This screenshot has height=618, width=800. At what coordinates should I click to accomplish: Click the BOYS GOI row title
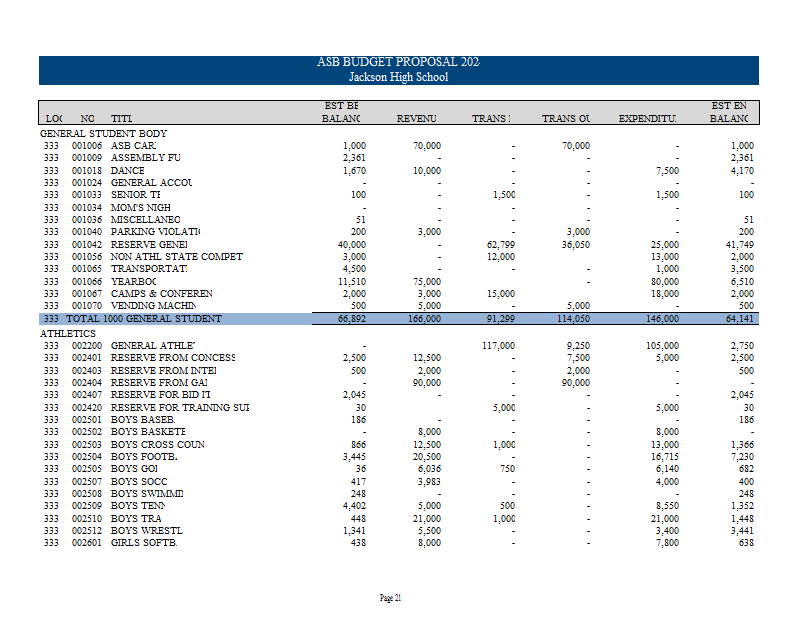click(134, 469)
